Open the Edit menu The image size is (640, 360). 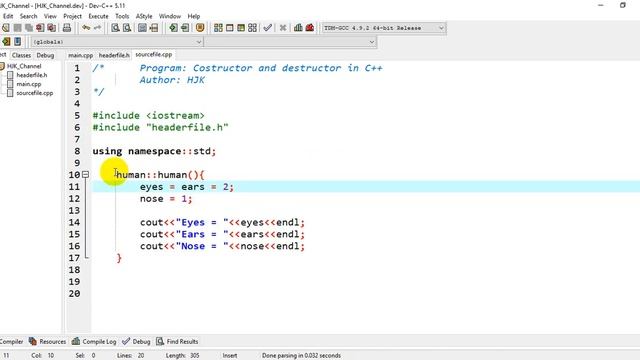point(8,16)
